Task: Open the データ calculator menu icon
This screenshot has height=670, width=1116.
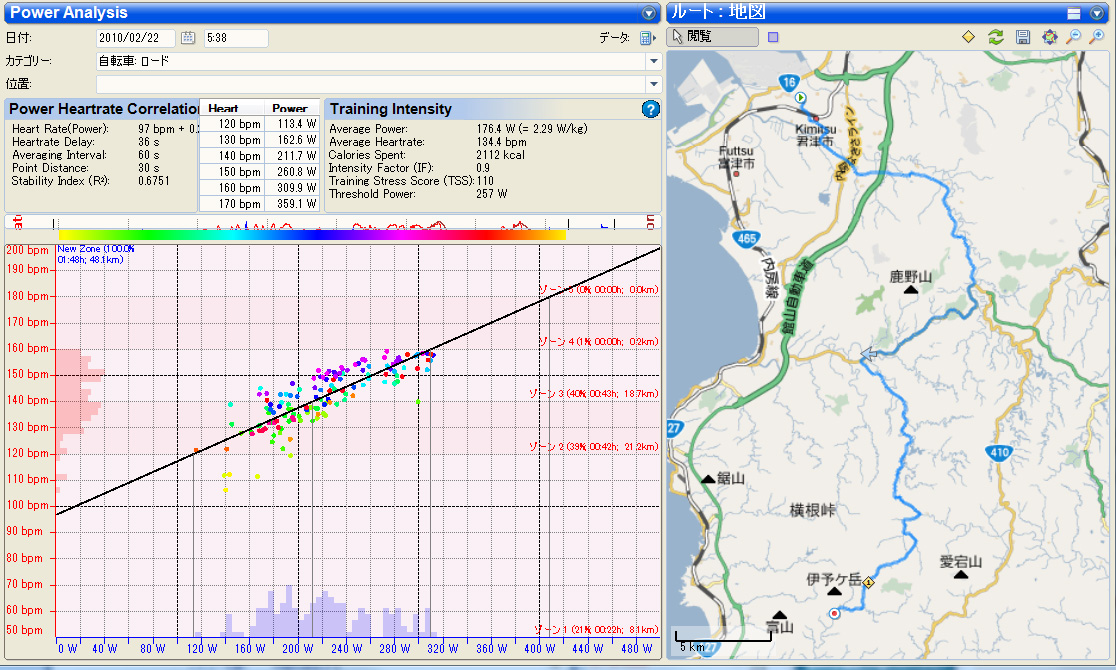Action: click(647, 38)
